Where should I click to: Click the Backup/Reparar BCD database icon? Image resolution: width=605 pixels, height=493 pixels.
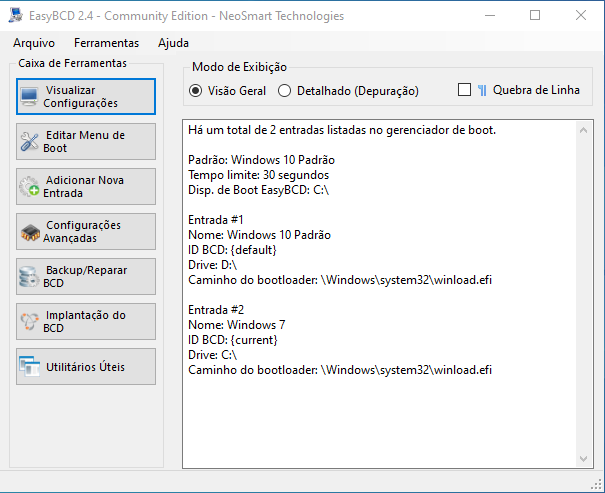29,277
